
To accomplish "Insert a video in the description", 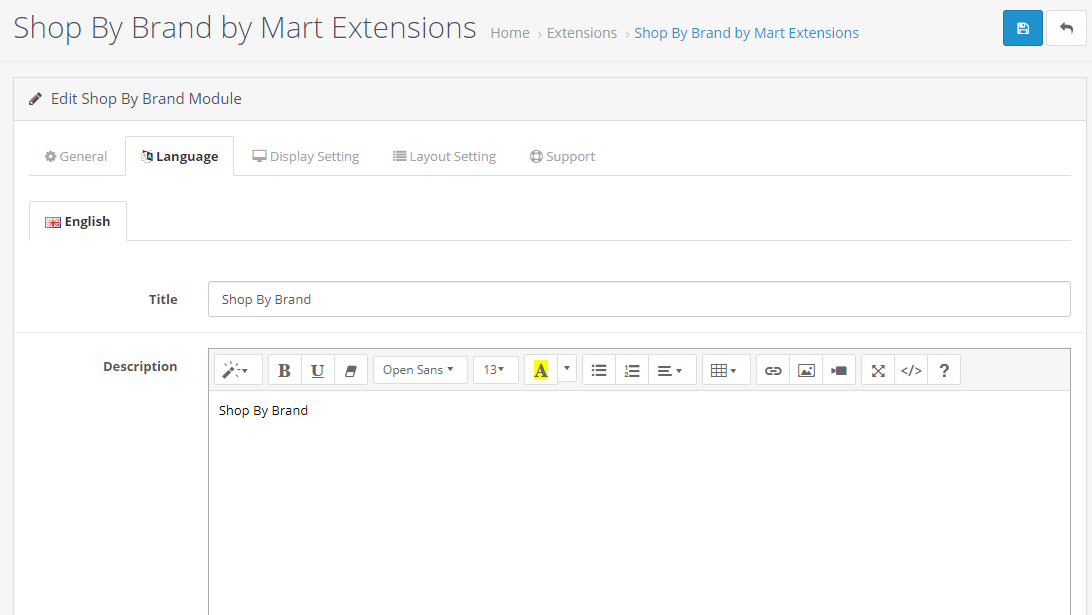I will [x=839, y=371].
